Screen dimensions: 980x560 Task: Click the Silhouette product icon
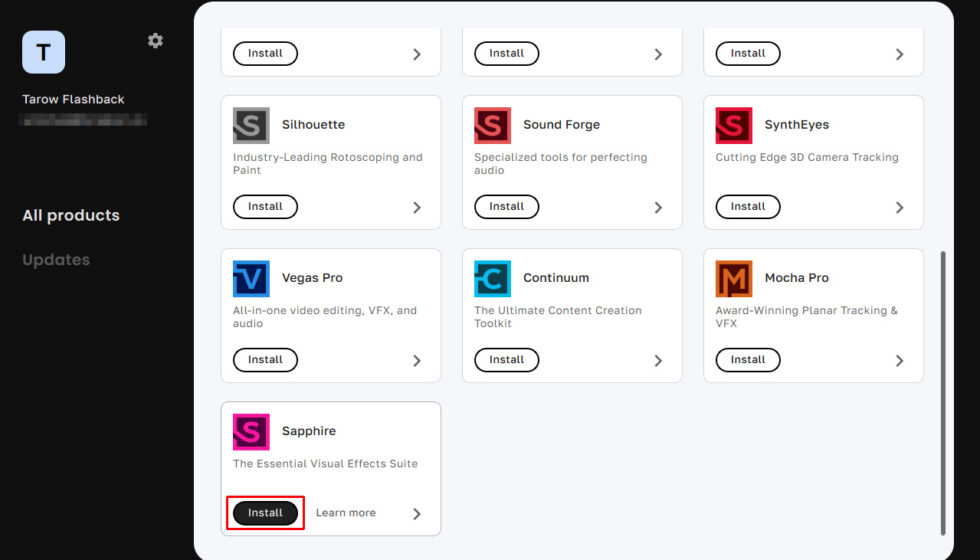pos(251,126)
